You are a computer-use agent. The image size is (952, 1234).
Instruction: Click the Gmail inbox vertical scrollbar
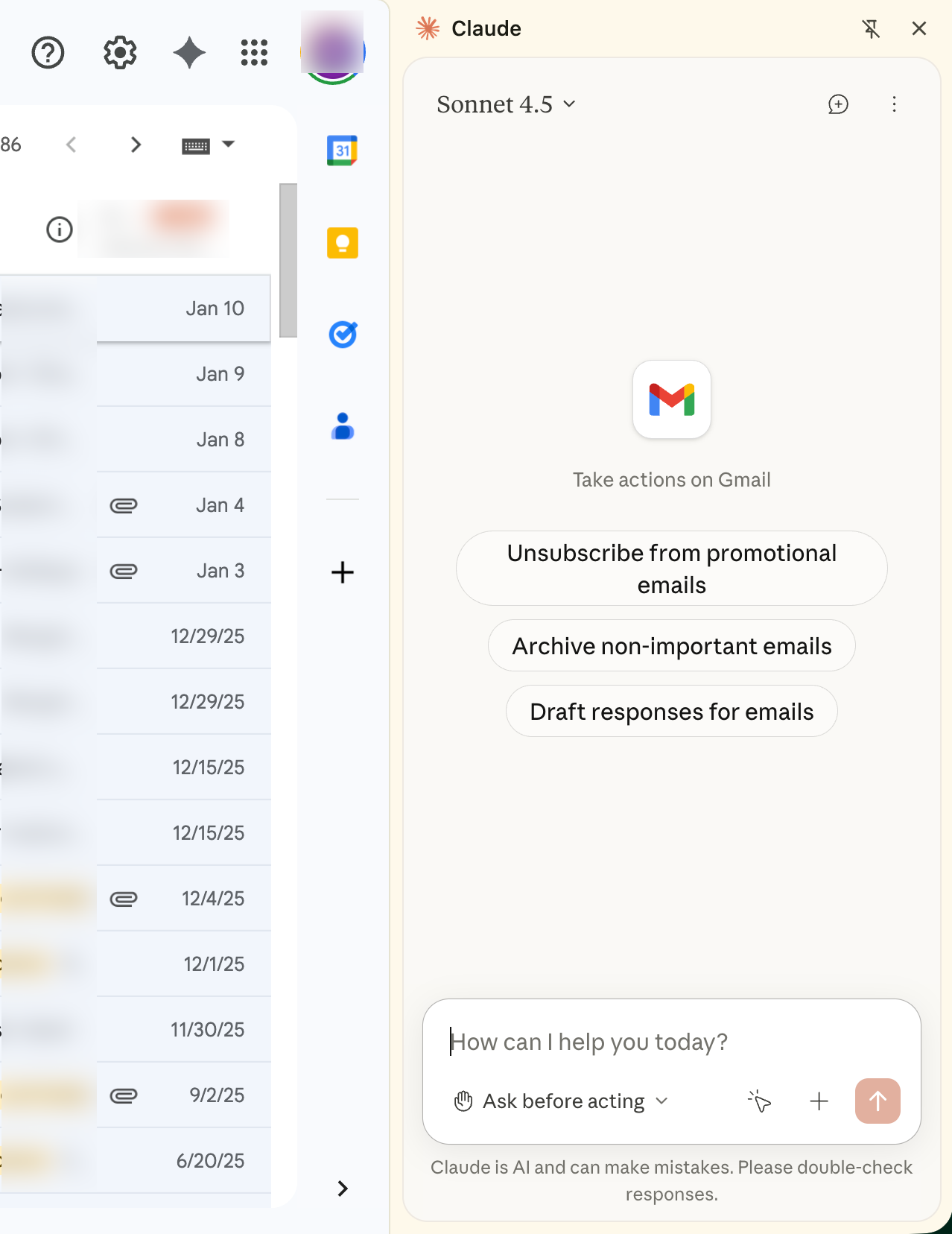coord(288,260)
